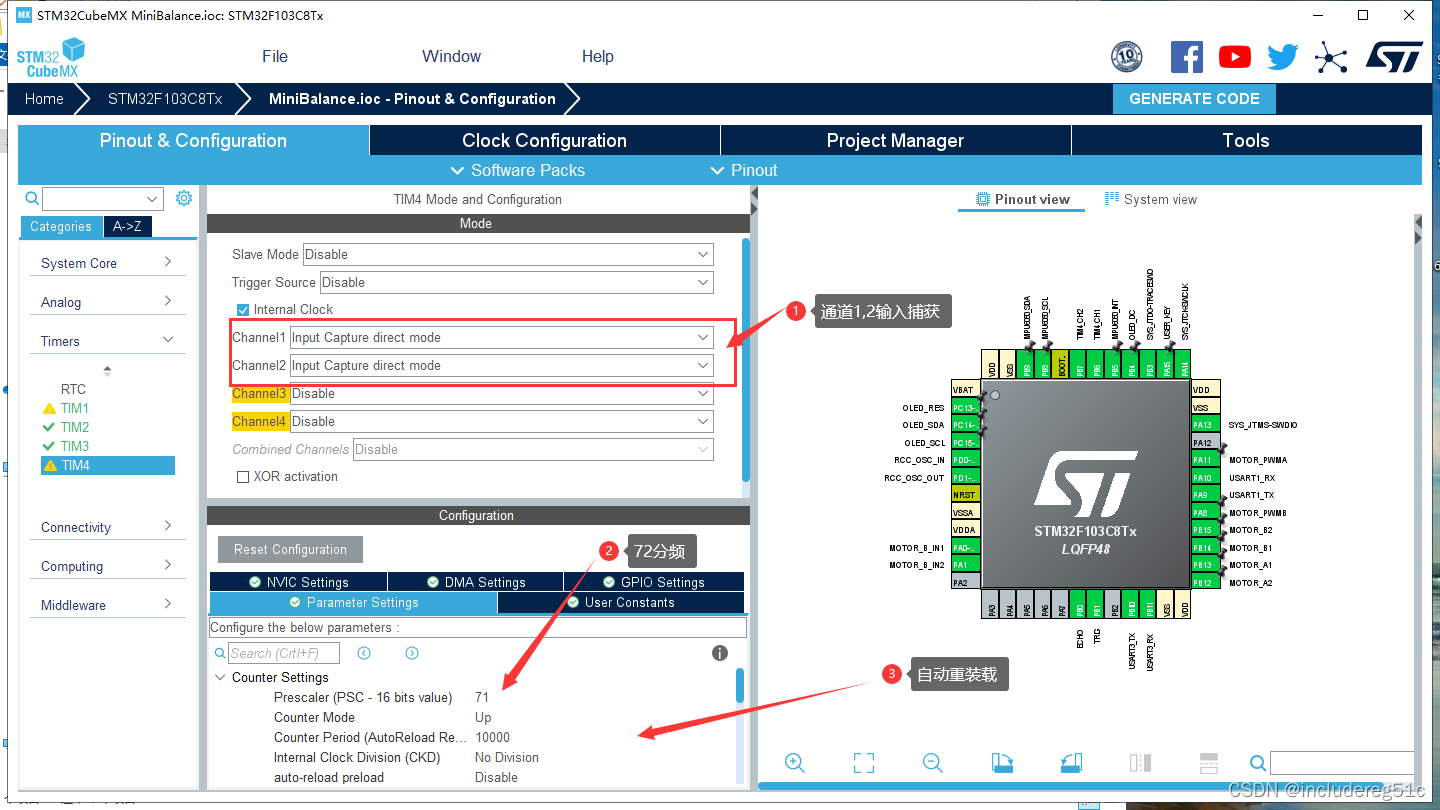1440x810 pixels.
Task: Open the DMA Settings tab
Action: pos(475,582)
